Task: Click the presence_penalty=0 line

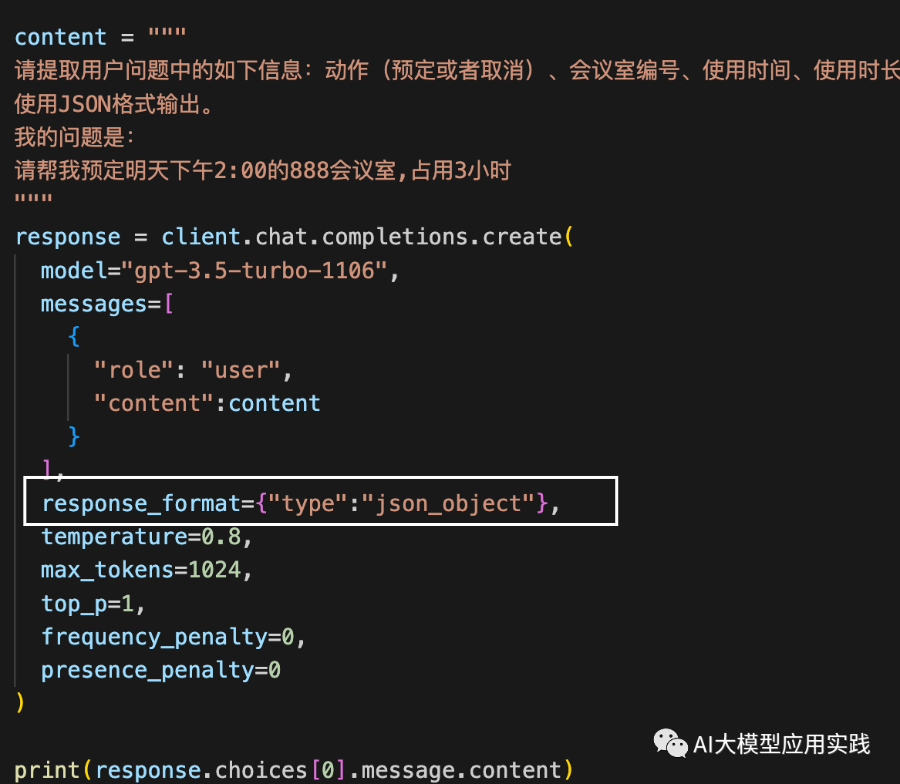Action: [161, 670]
